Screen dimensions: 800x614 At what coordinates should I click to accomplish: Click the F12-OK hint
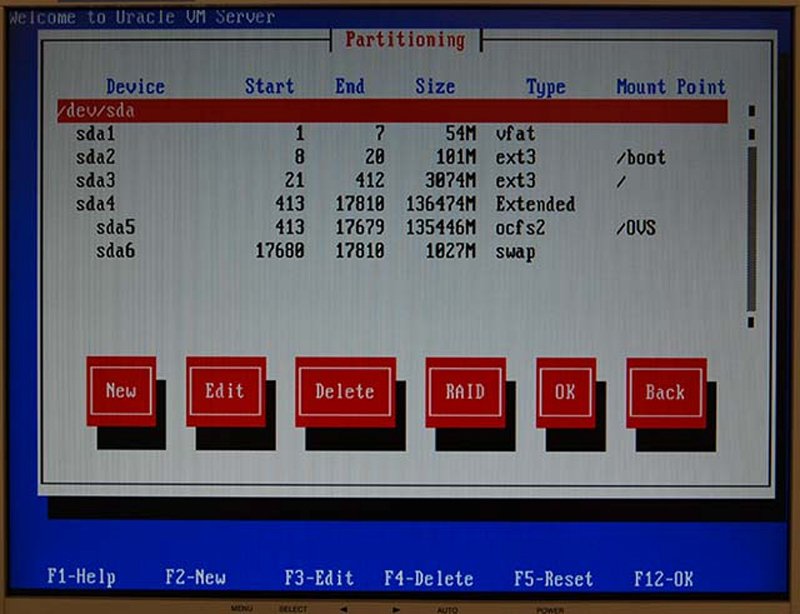[x=663, y=579]
